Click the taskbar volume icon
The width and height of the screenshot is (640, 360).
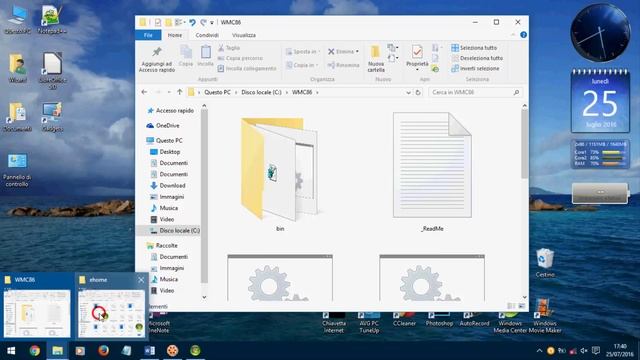pos(584,351)
